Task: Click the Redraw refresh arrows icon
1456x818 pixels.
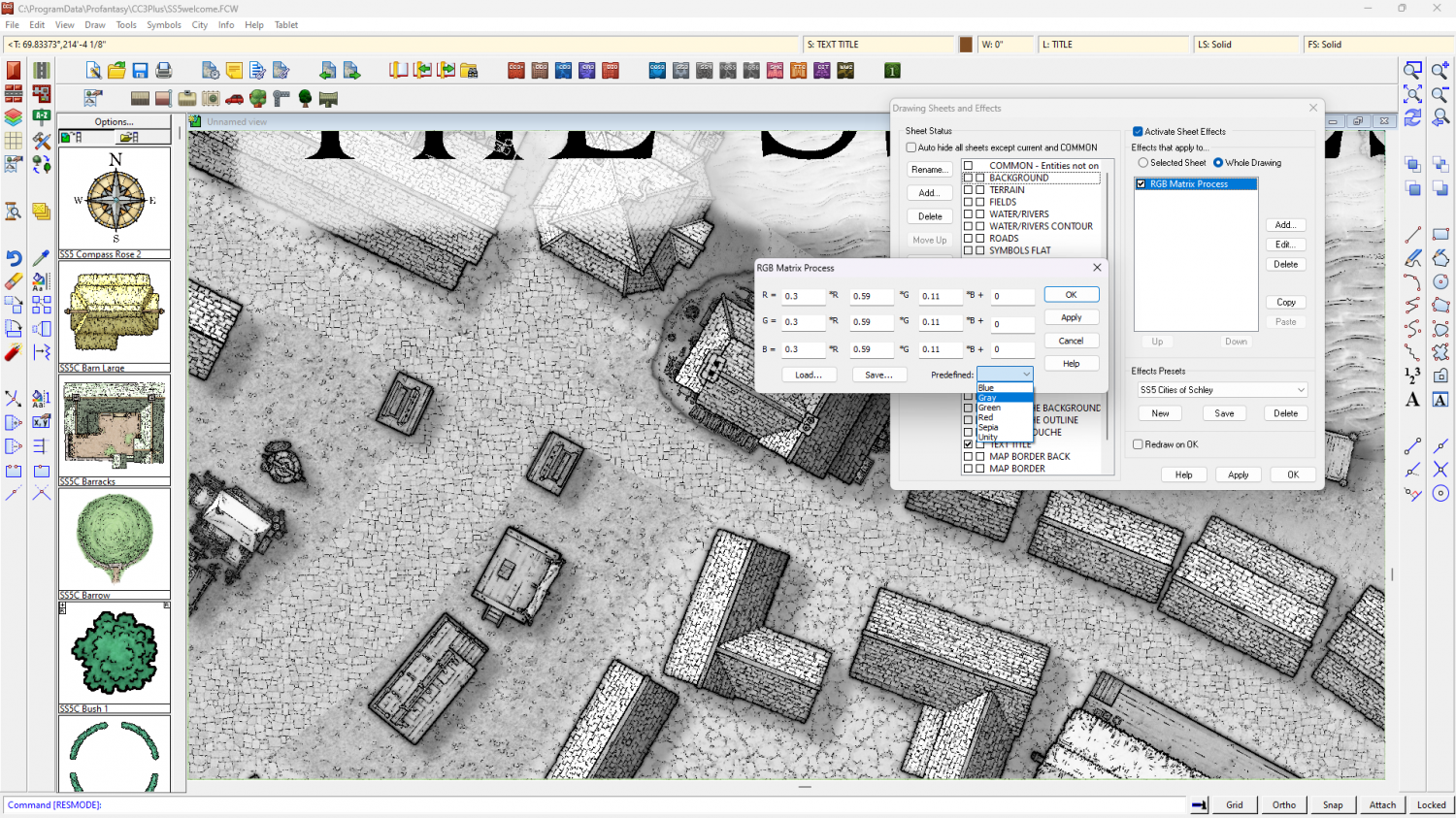Action: point(1412,117)
